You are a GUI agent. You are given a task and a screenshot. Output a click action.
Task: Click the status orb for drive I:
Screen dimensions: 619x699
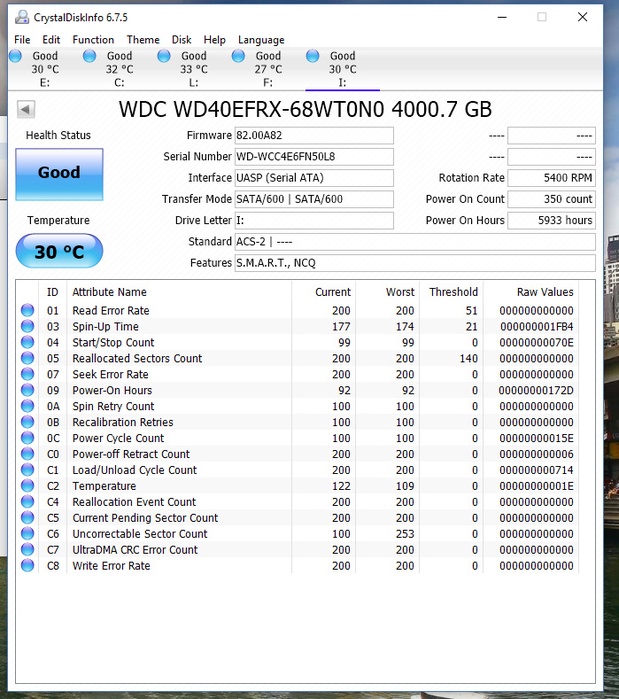[x=313, y=56]
